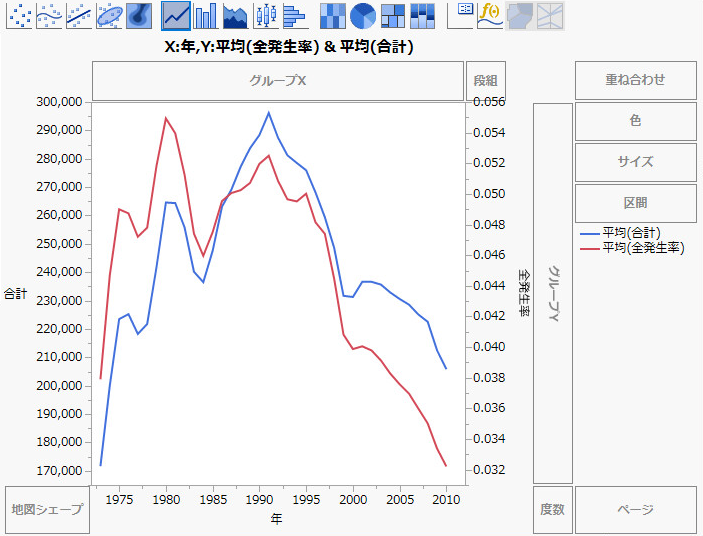This screenshot has height=536, width=703.
Task: Click the red 平均(全発生率) legend item
Action: [643, 247]
